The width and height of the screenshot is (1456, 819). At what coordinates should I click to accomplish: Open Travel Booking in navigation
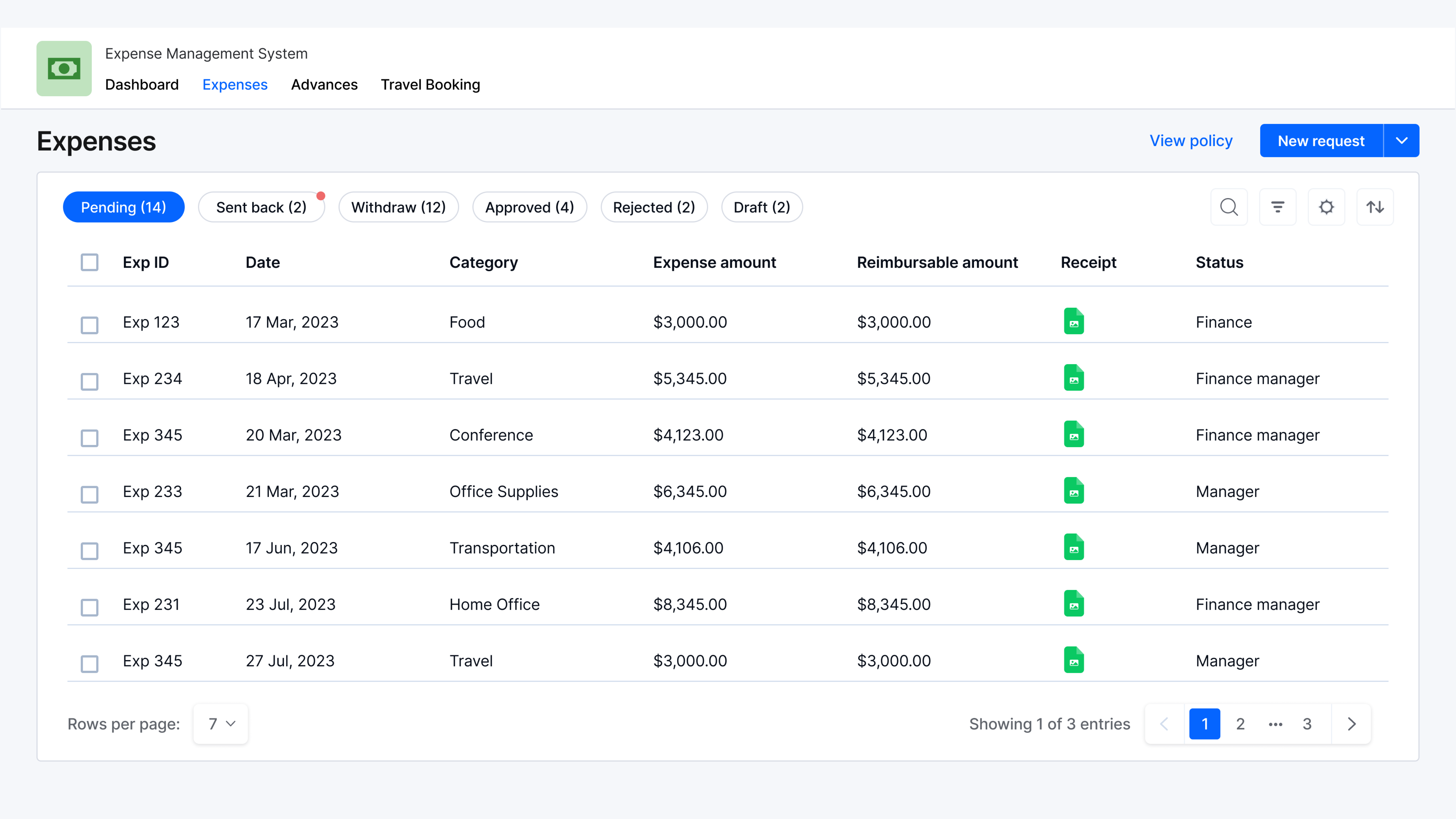pos(430,85)
